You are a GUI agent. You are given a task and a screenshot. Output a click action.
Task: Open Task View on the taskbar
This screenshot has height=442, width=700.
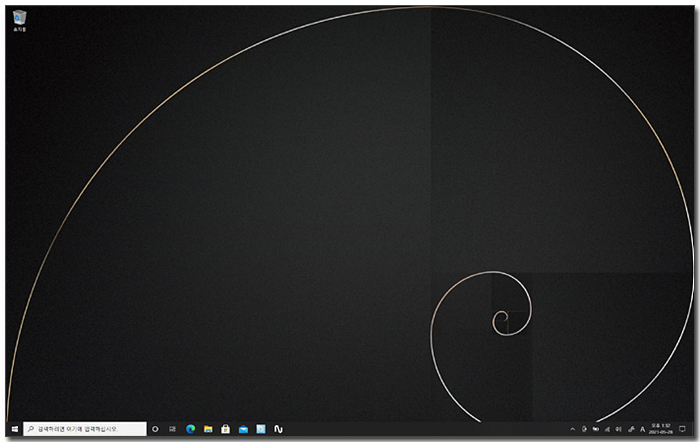(172, 429)
